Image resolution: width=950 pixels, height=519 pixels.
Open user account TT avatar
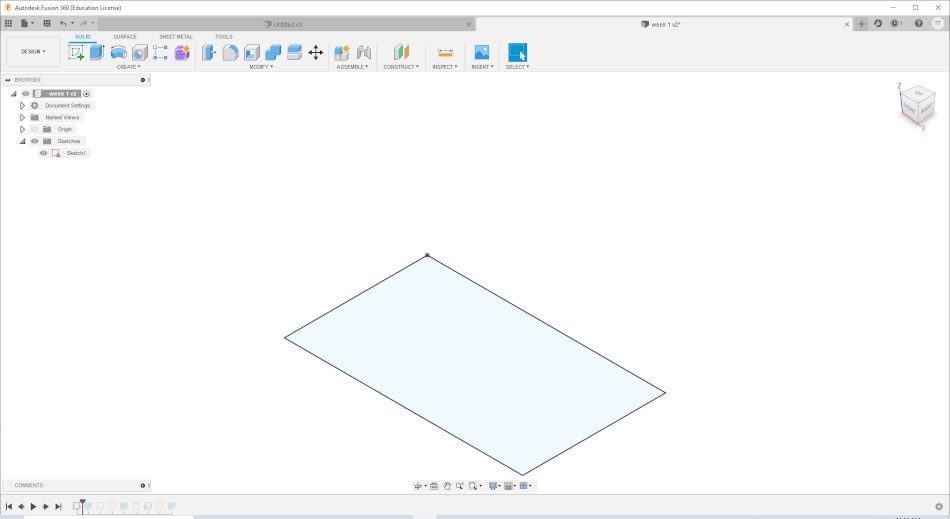tap(937, 24)
